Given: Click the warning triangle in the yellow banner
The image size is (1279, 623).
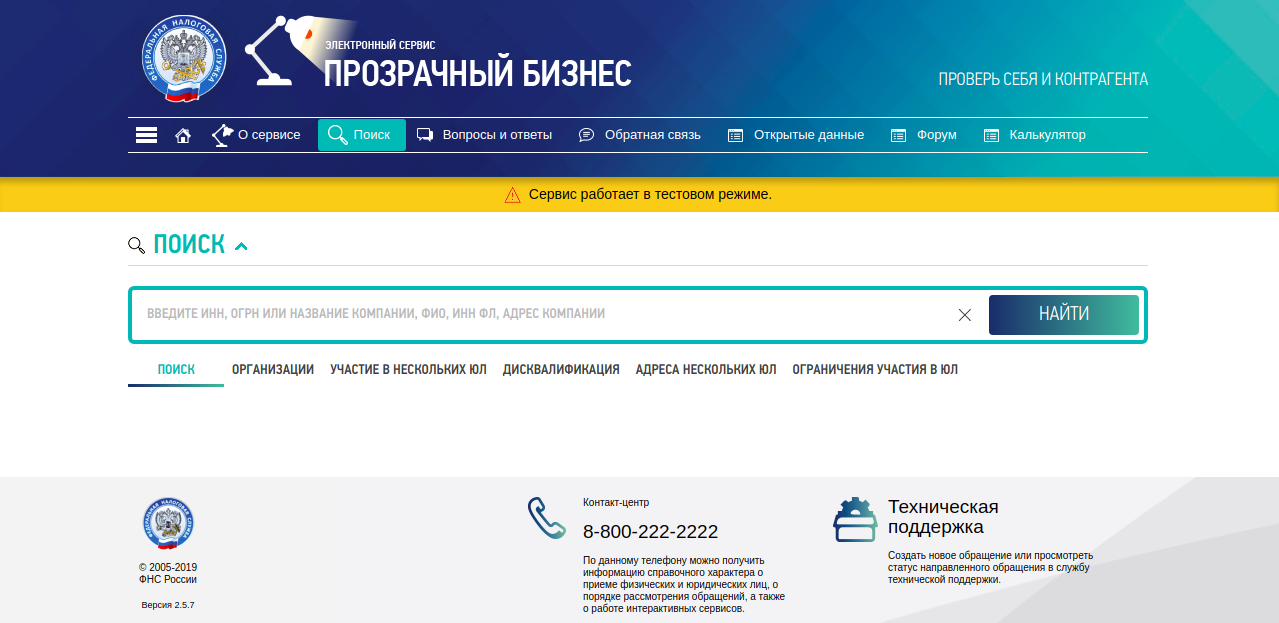Looking at the screenshot, I should pos(513,194).
